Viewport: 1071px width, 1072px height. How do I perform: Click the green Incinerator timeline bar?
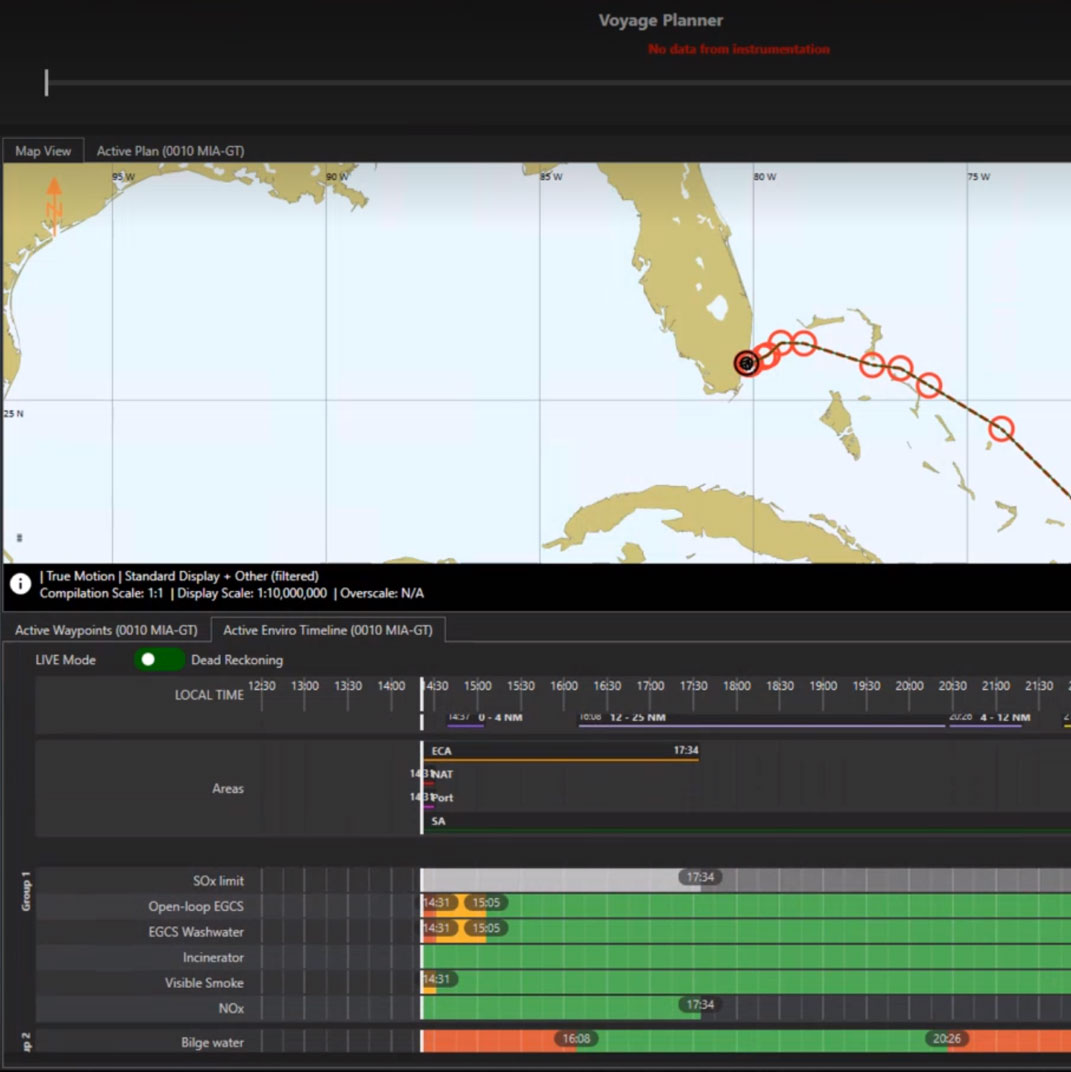pos(740,957)
